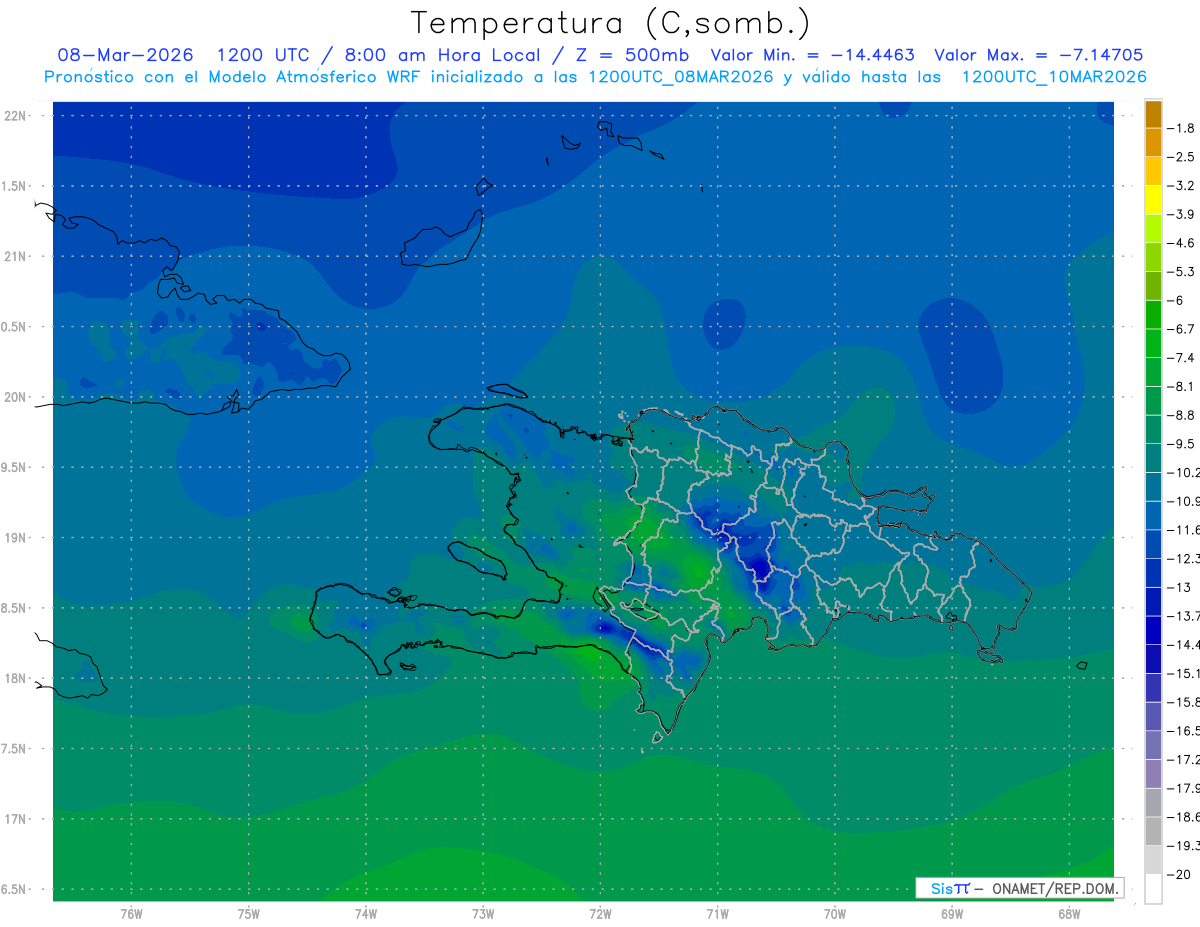Click the '-15.1' colorbar label

coord(1183,673)
